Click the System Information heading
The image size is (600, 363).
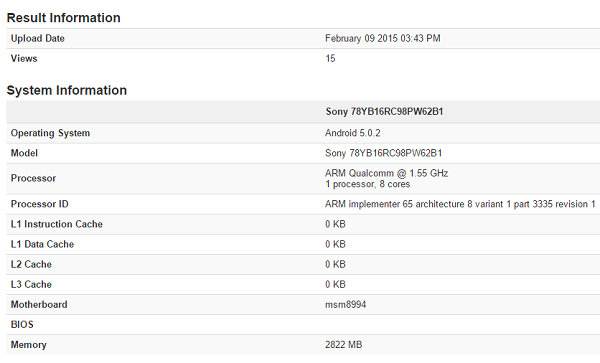pyautogui.click(x=67, y=90)
